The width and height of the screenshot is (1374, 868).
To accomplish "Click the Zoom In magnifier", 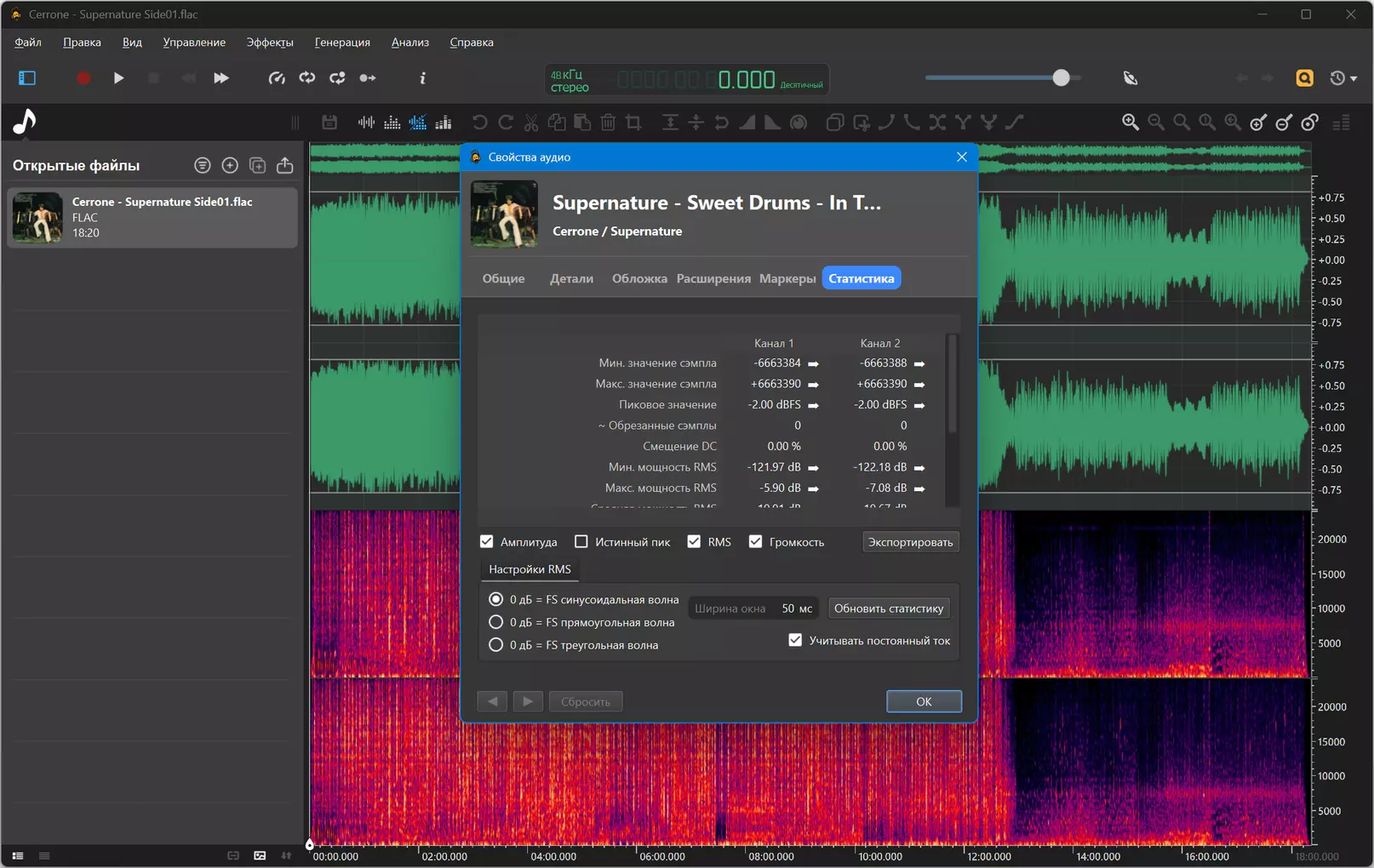I will (x=1131, y=123).
